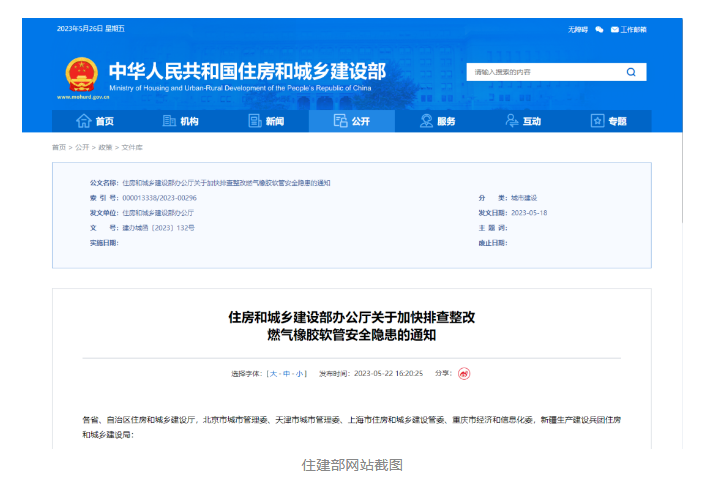
Task: Select medium font size 中
Action: pos(287,374)
